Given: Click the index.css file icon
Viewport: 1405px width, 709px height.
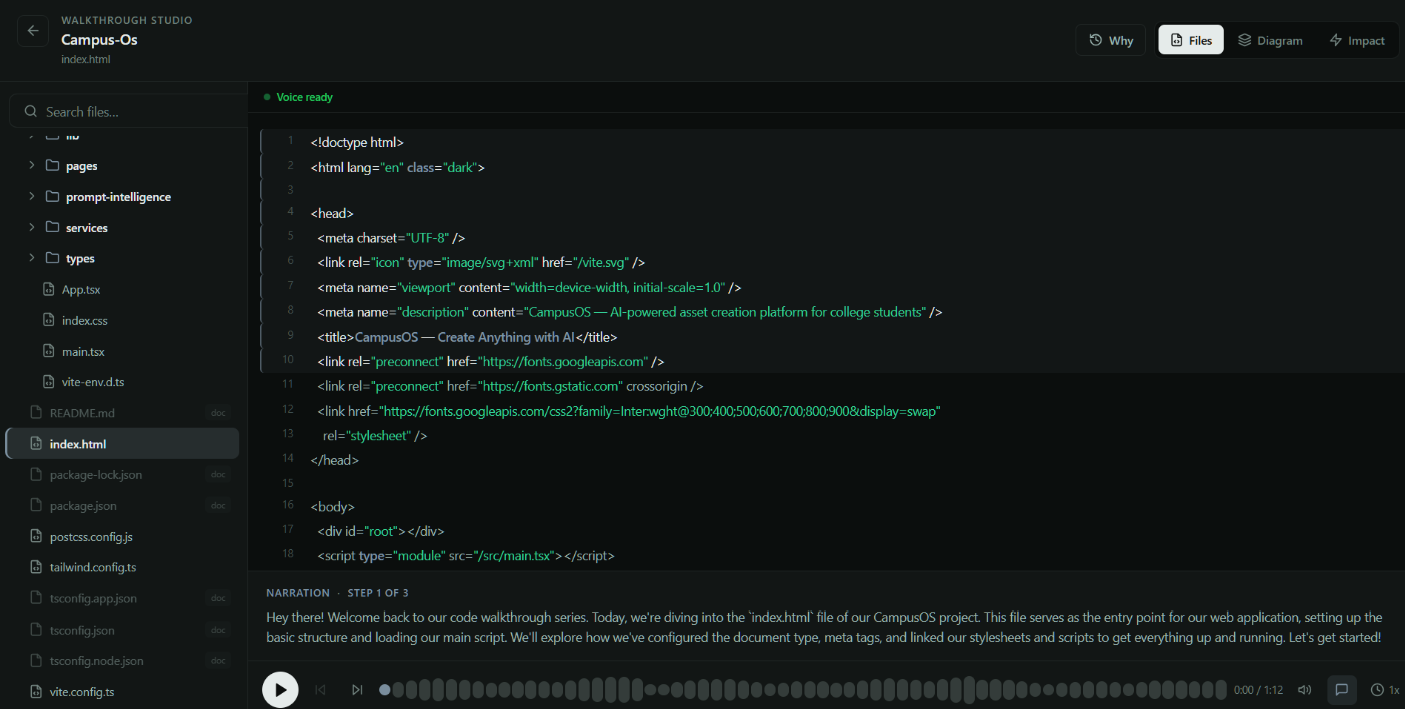Looking at the screenshot, I should tap(48, 321).
